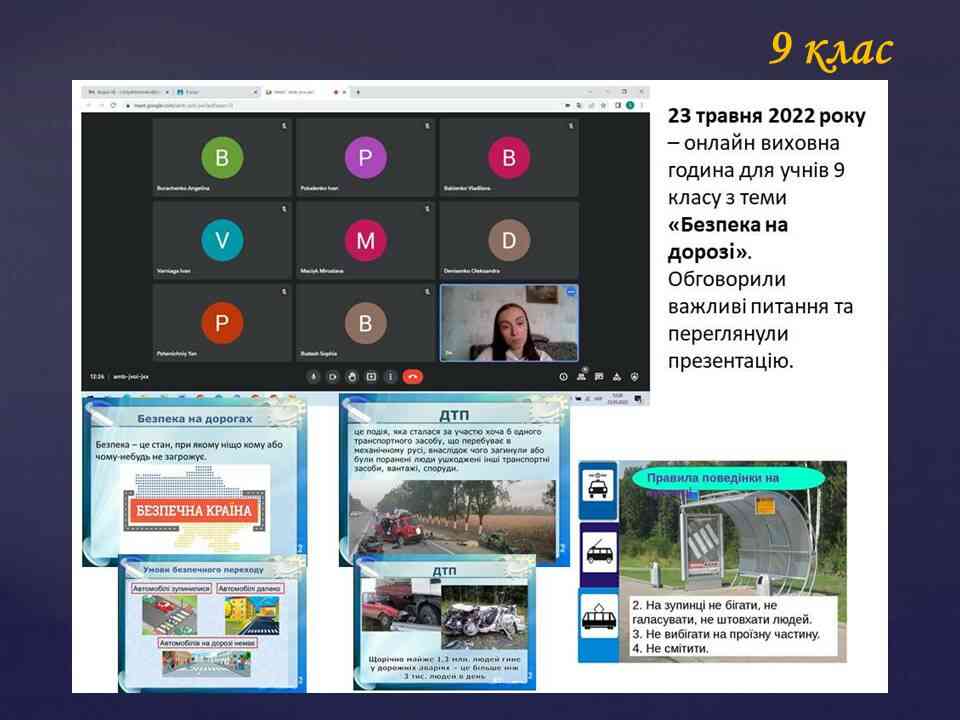Click the present screen icon
The image size is (960, 720).
click(370, 376)
